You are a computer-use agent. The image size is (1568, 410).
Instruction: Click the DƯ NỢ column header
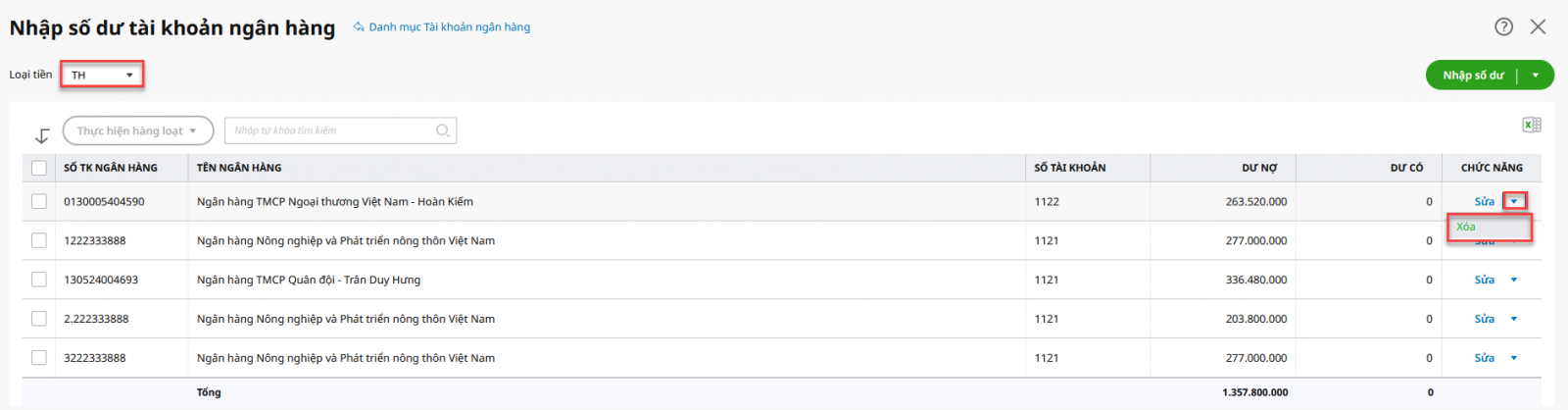pos(1259,168)
